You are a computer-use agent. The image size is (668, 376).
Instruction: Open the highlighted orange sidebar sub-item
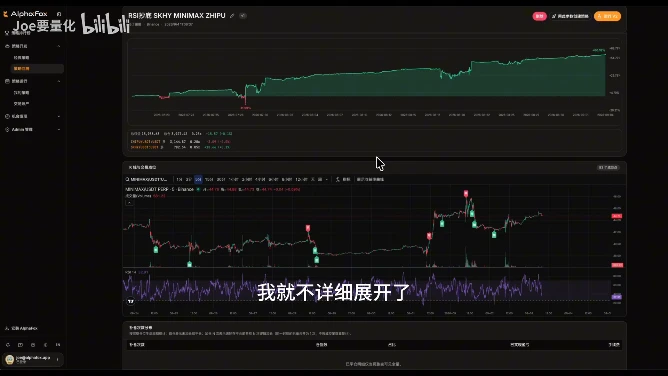pos(37,69)
